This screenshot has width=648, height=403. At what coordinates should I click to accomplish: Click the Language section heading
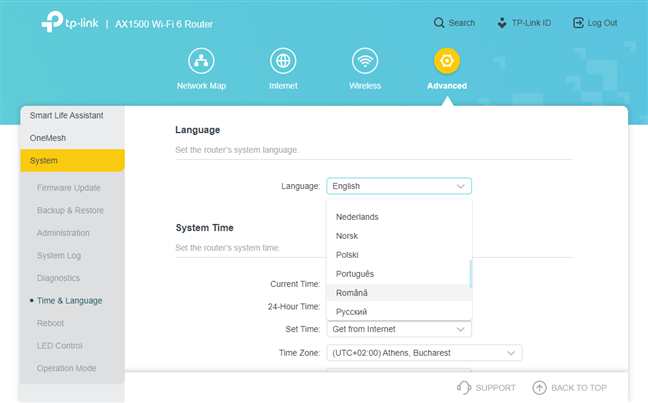[198, 130]
